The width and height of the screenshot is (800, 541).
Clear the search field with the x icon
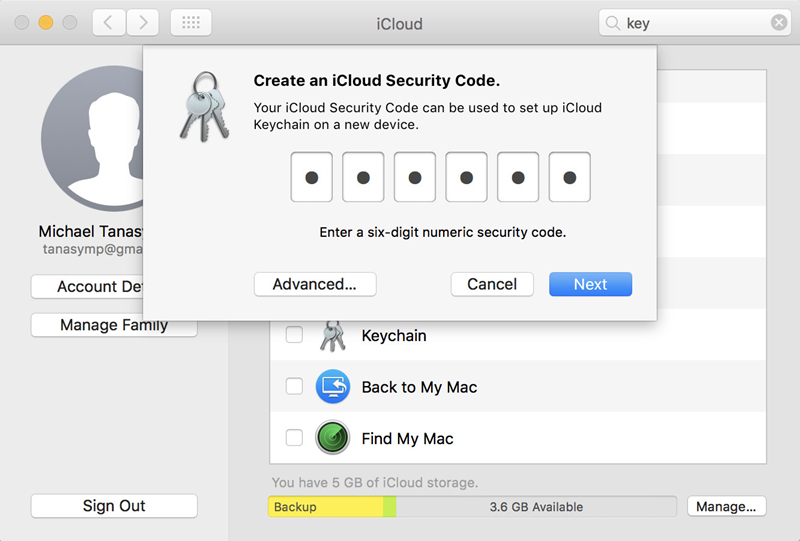click(x=779, y=22)
